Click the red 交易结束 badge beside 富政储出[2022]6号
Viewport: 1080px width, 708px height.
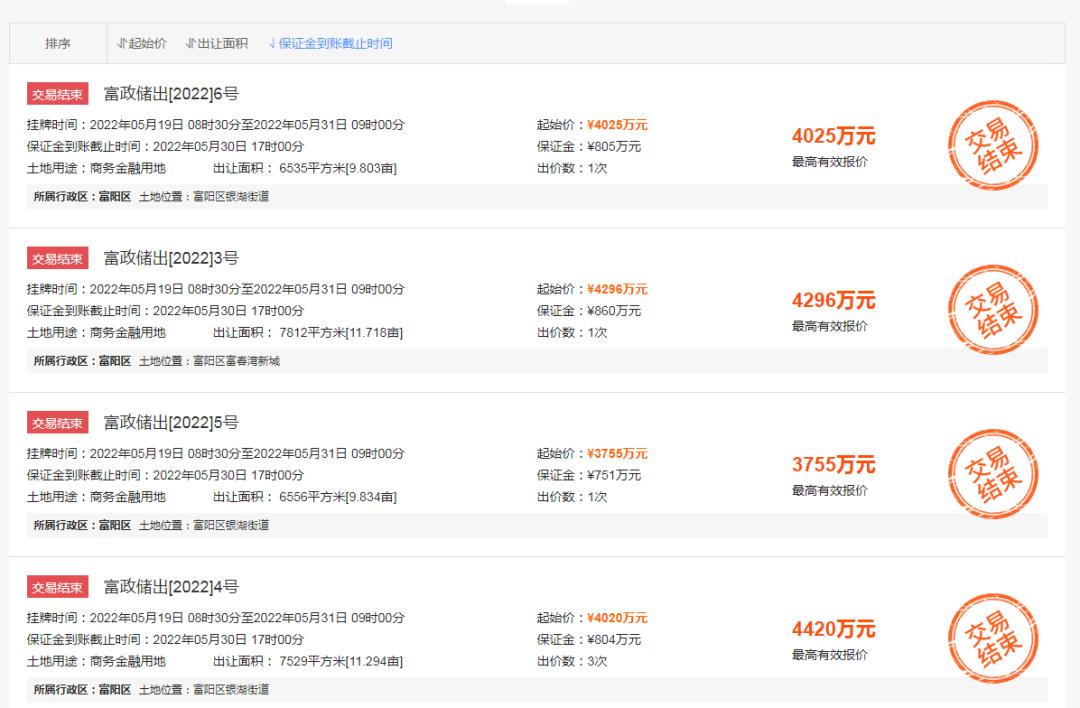[x=59, y=92]
